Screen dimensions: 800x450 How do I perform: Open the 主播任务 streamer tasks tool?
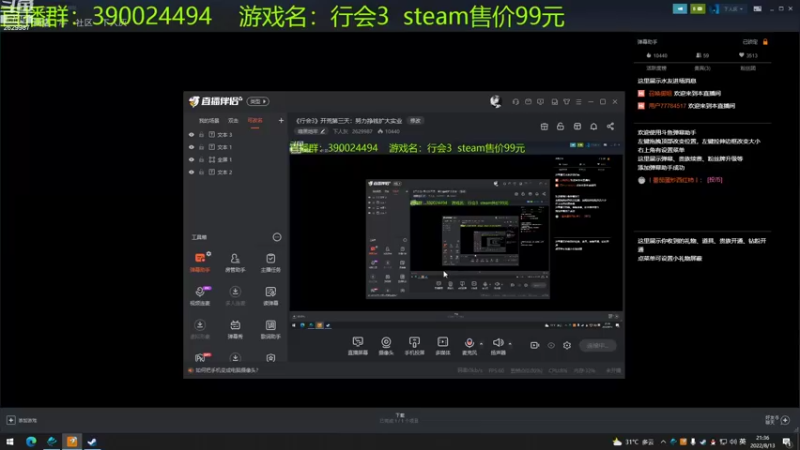(270, 262)
